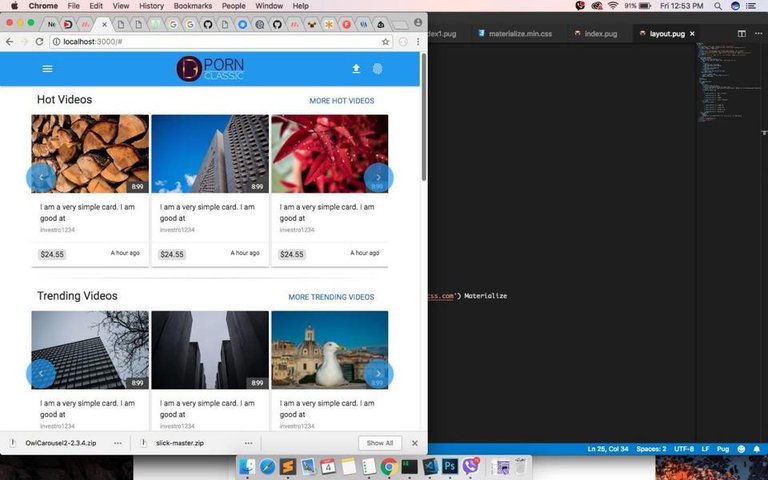Open Spotlight search in the menu bar
This screenshot has height=480, width=768.
click(718, 6)
